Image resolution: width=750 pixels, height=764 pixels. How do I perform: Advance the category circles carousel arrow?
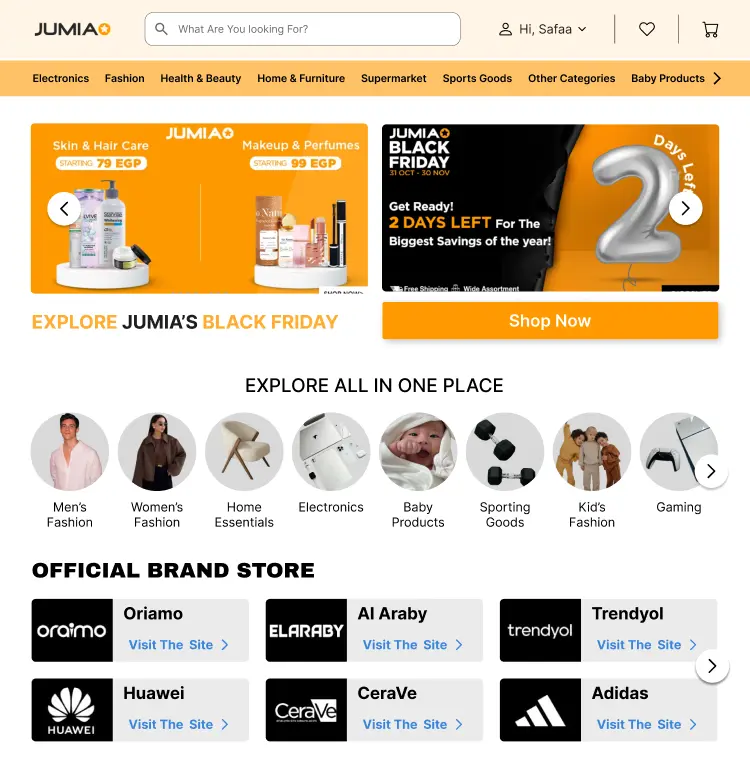[711, 471]
